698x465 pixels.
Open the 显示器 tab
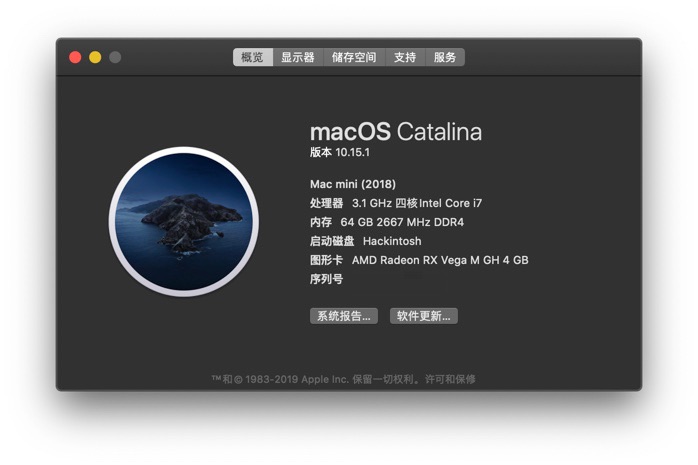pos(298,57)
